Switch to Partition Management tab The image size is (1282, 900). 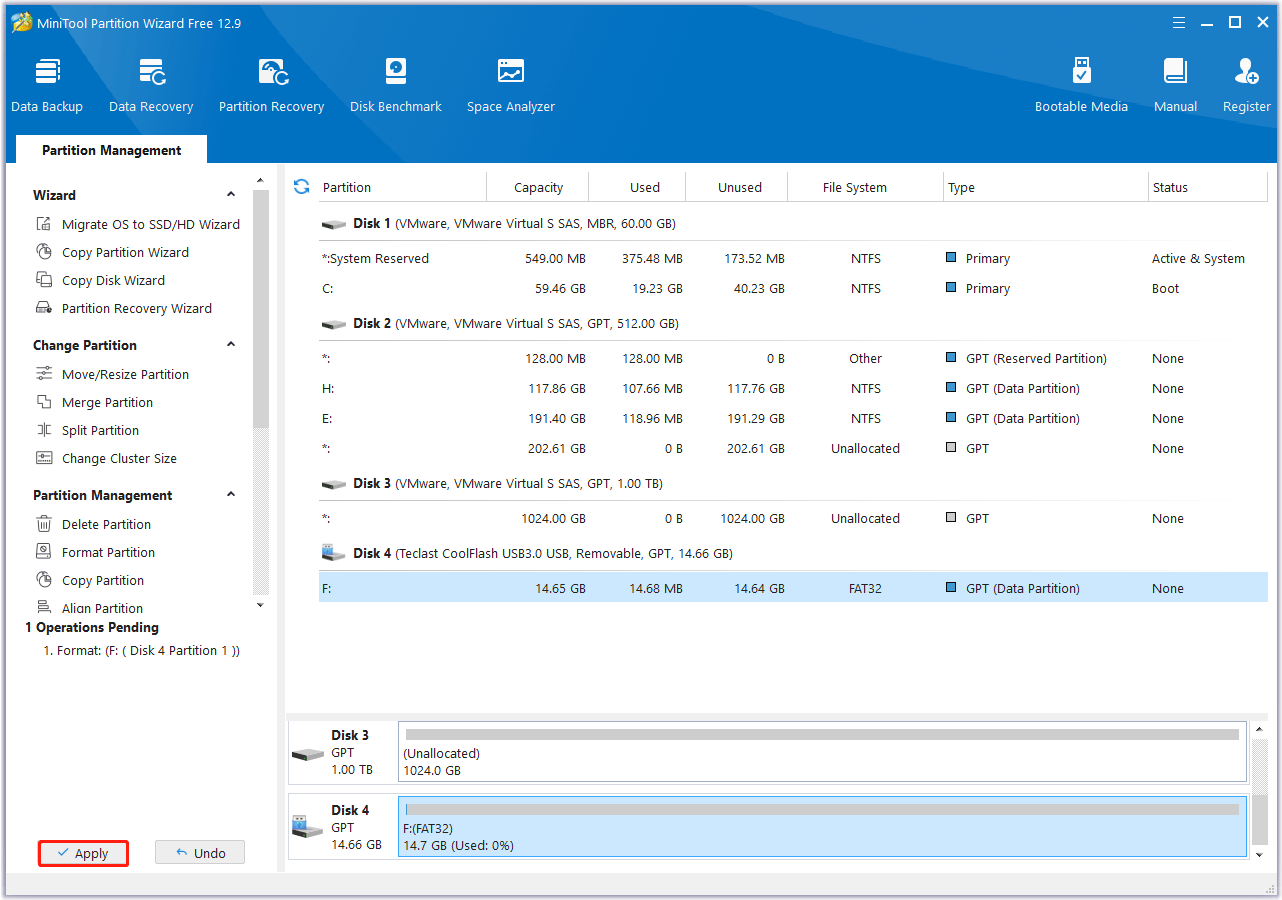[112, 150]
